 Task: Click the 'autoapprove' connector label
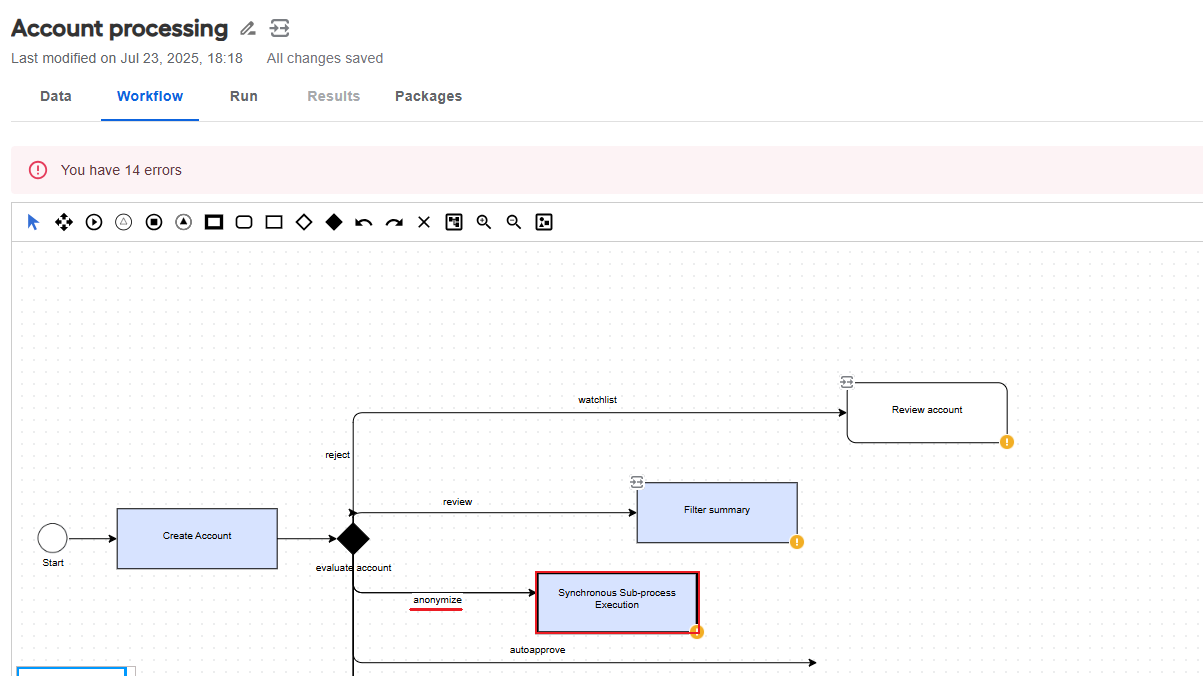(x=538, y=650)
